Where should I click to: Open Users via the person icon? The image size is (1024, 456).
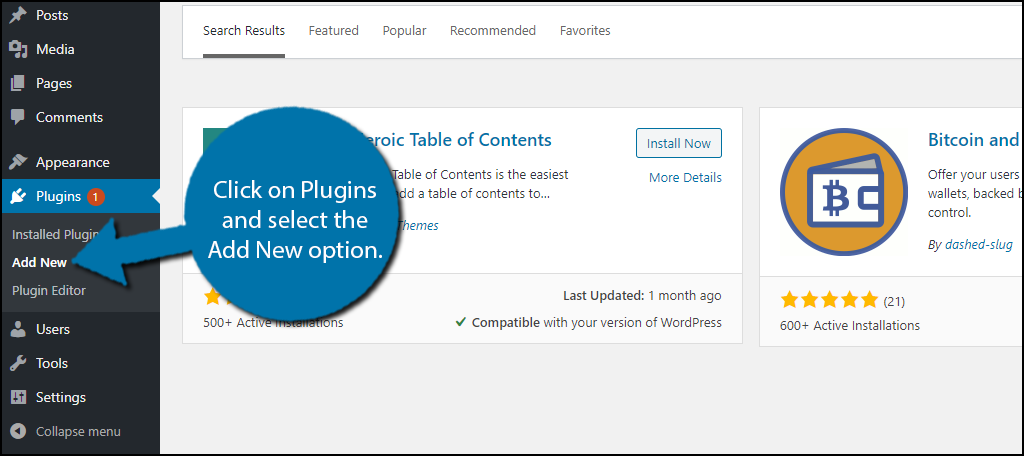18,329
